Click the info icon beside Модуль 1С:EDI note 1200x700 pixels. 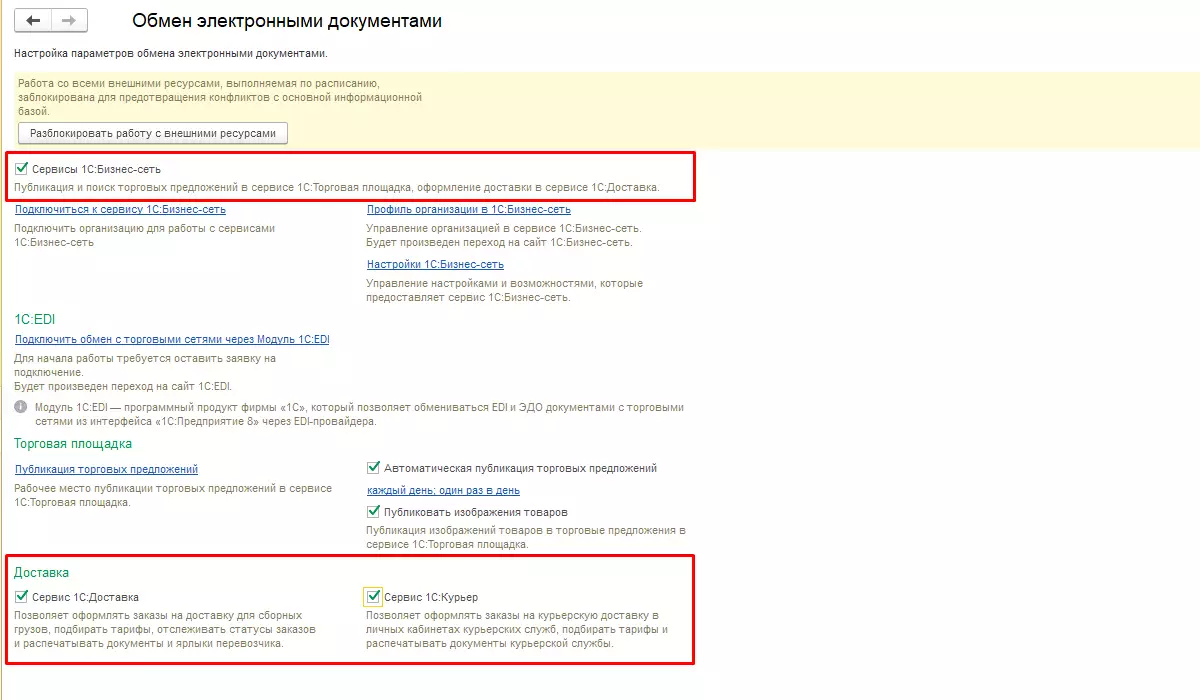click(x=21, y=408)
